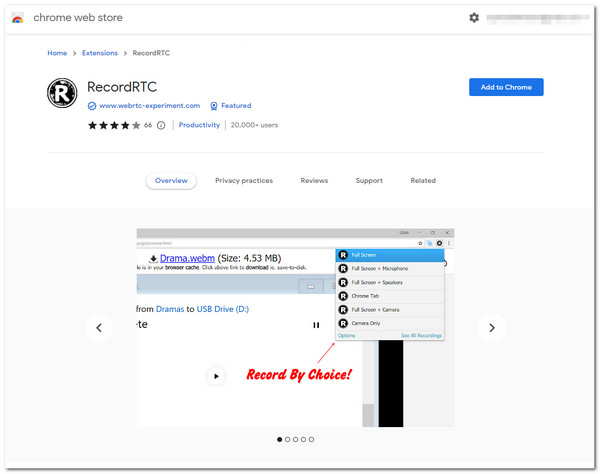Click Full Screen + Microphone in screenshot
600x474 pixels.
tap(390, 269)
